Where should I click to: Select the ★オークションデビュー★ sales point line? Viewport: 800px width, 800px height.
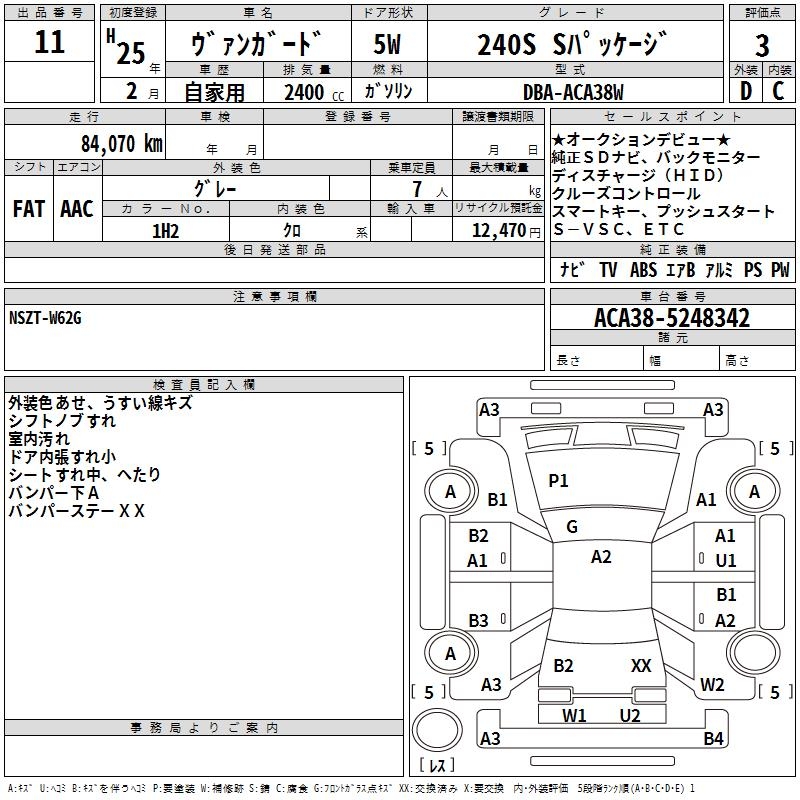[x=641, y=139]
